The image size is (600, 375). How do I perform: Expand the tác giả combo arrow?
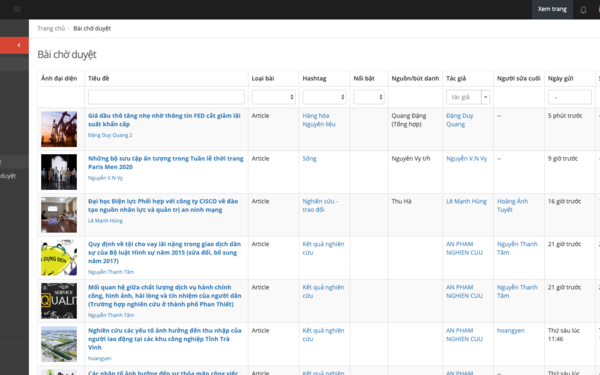486,97
